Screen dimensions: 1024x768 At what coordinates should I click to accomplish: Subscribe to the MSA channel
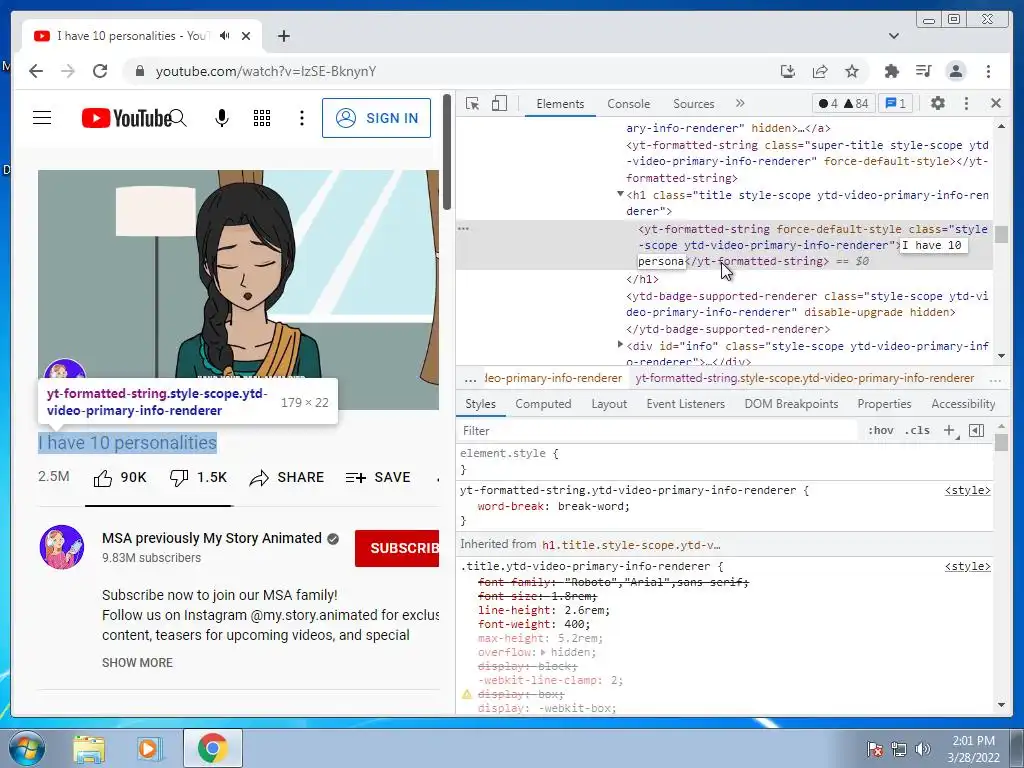397,548
